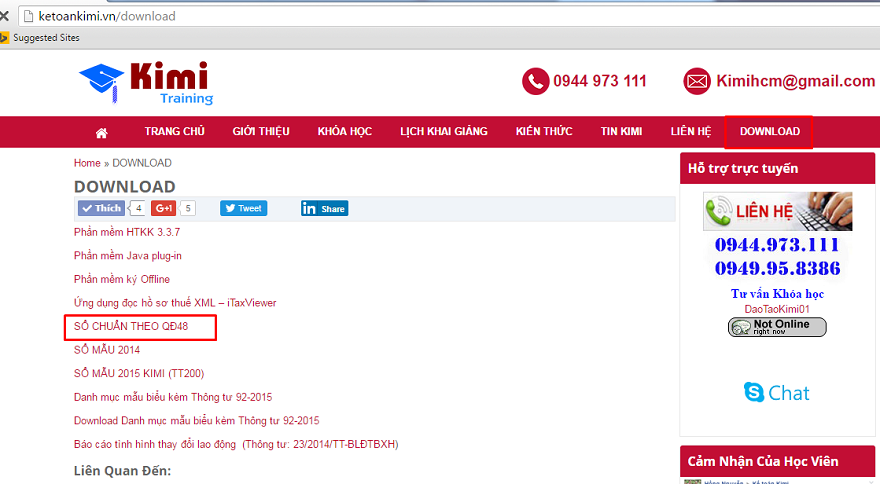The height and width of the screenshot is (484, 880).
Task: Click the Twitter Tweet button
Action: click(x=243, y=208)
